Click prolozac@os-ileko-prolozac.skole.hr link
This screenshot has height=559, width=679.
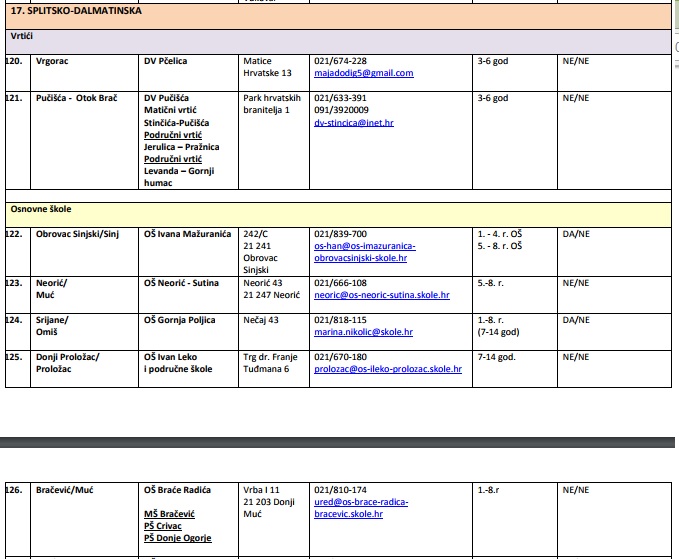[x=388, y=369]
